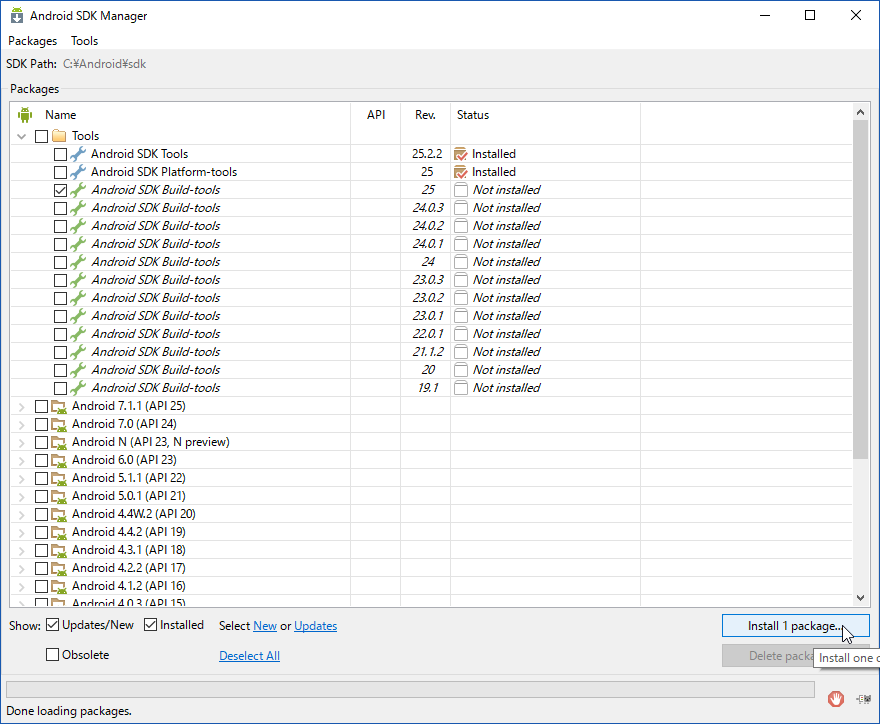This screenshot has height=724, width=880.
Task: Expand Android 7.0 (API 24) node
Action: 22,424
